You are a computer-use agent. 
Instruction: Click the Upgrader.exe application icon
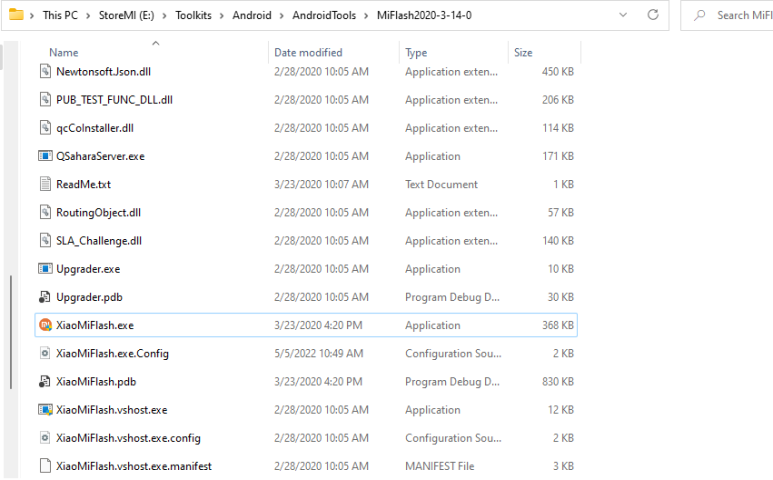[x=45, y=269]
